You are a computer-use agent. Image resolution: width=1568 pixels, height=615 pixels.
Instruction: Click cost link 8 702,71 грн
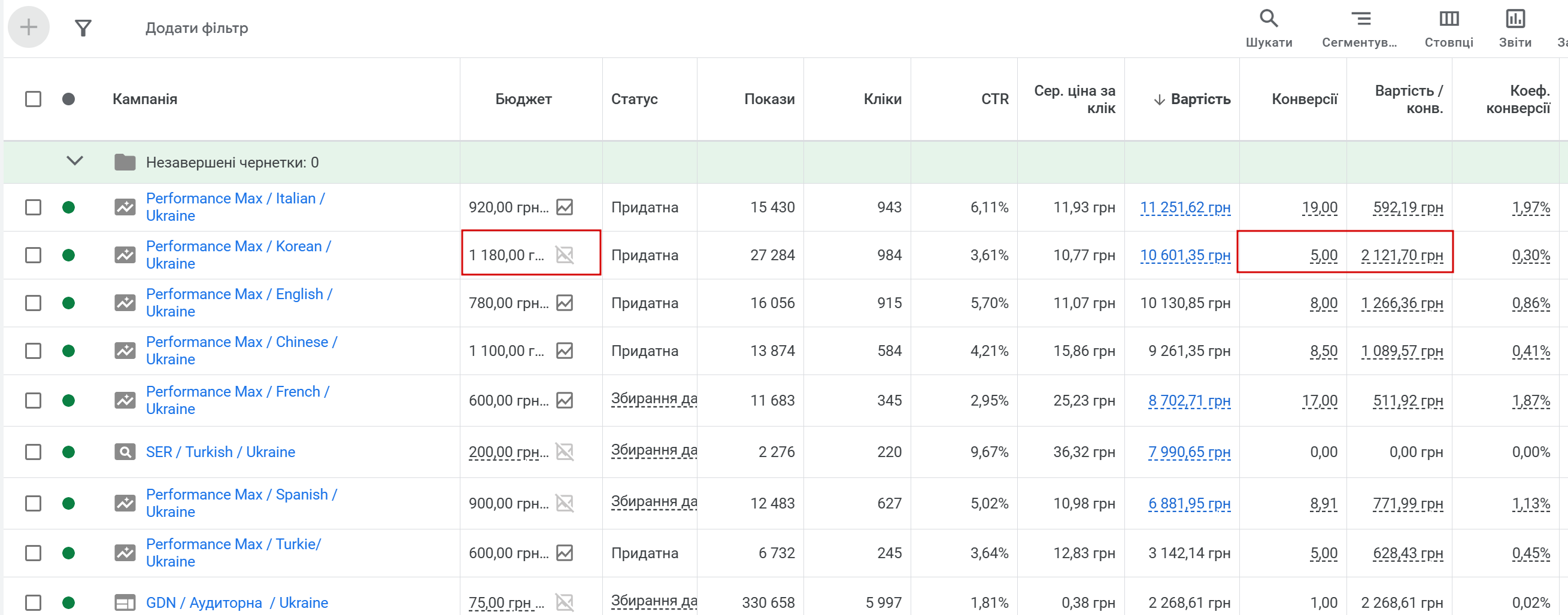click(1189, 401)
